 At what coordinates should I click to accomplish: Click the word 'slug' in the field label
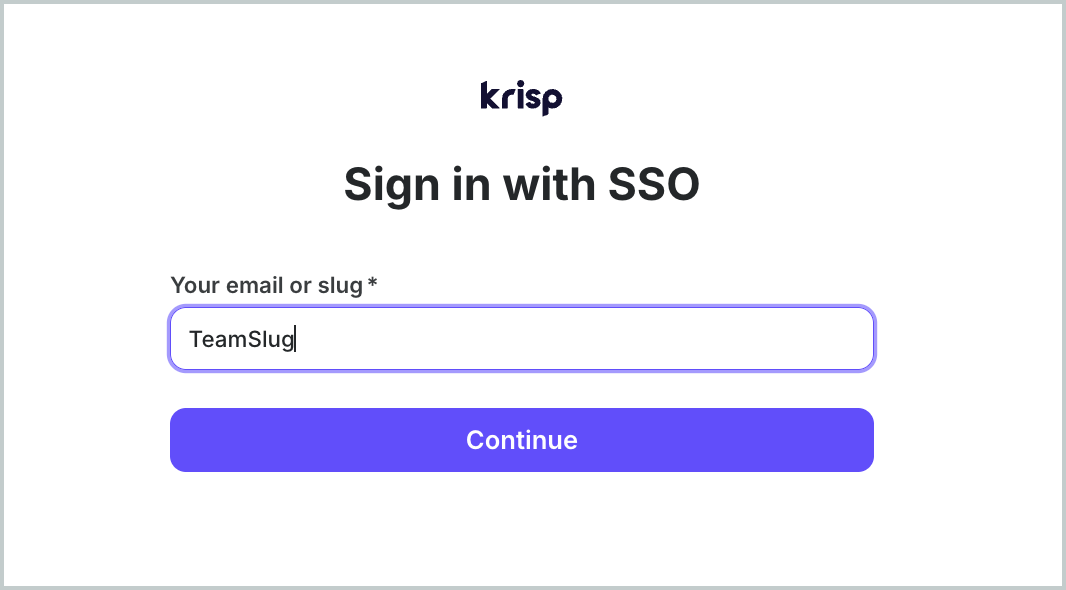(340, 286)
